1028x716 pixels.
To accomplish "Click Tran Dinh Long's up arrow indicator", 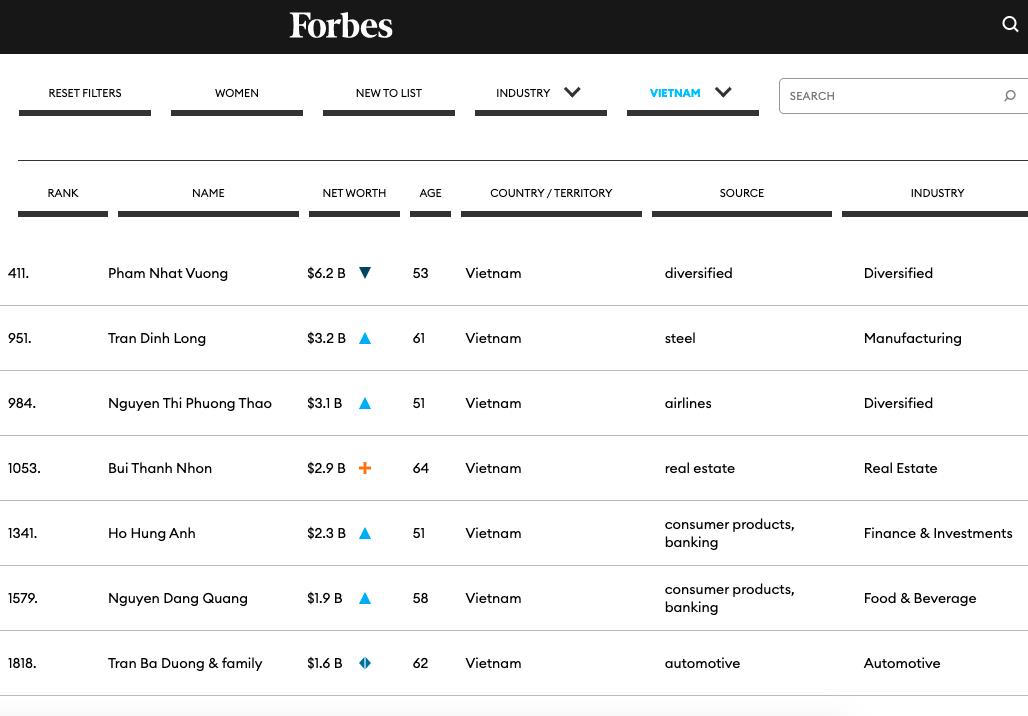I will pos(365,339).
